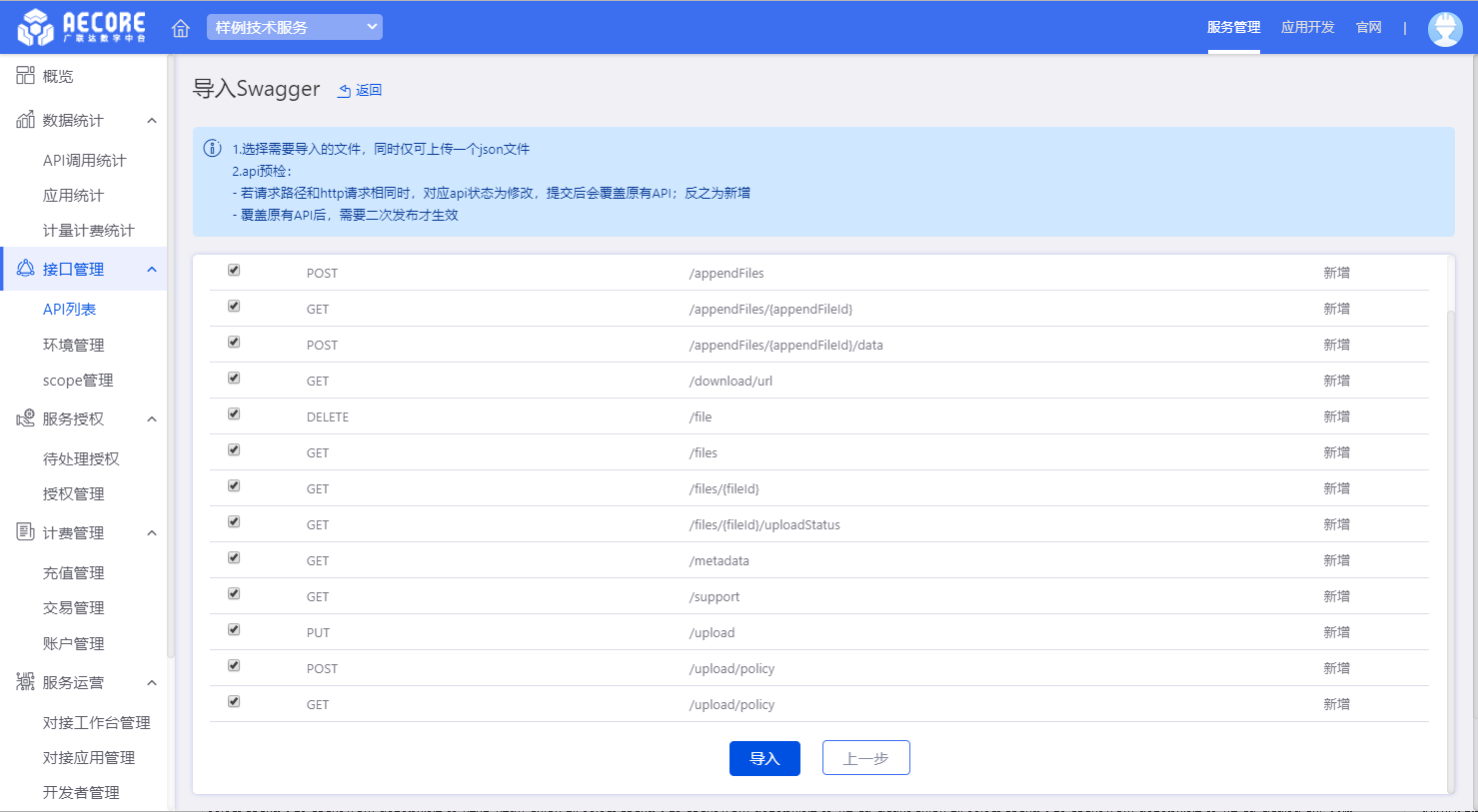Collapse the 数据统计 section chevron

coord(152,121)
